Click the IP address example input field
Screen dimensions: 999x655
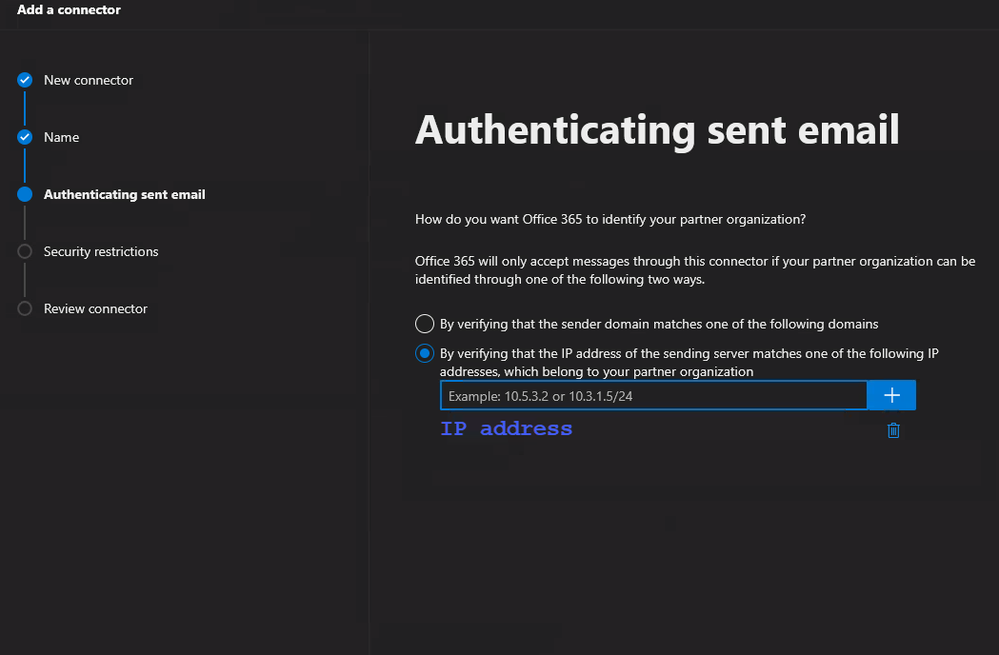[x=654, y=396]
